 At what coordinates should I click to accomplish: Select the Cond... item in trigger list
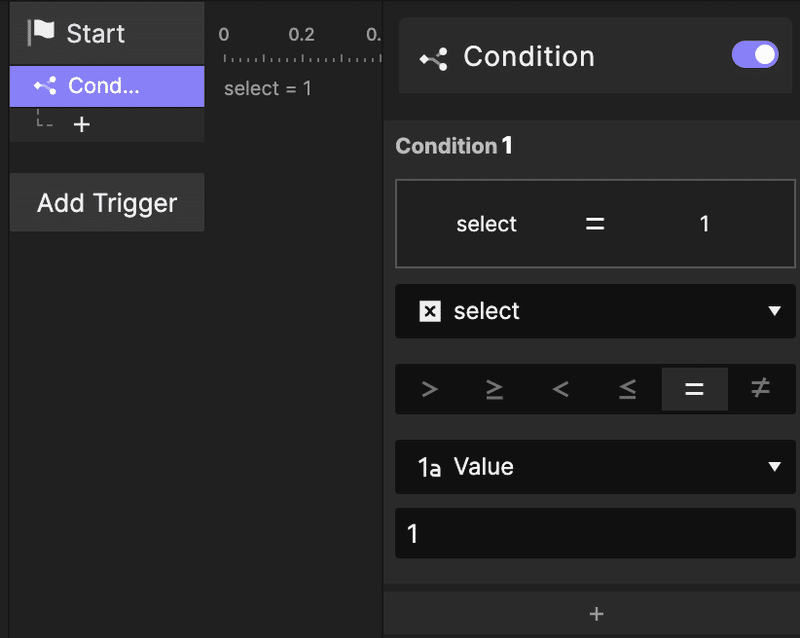[x=106, y=86]
